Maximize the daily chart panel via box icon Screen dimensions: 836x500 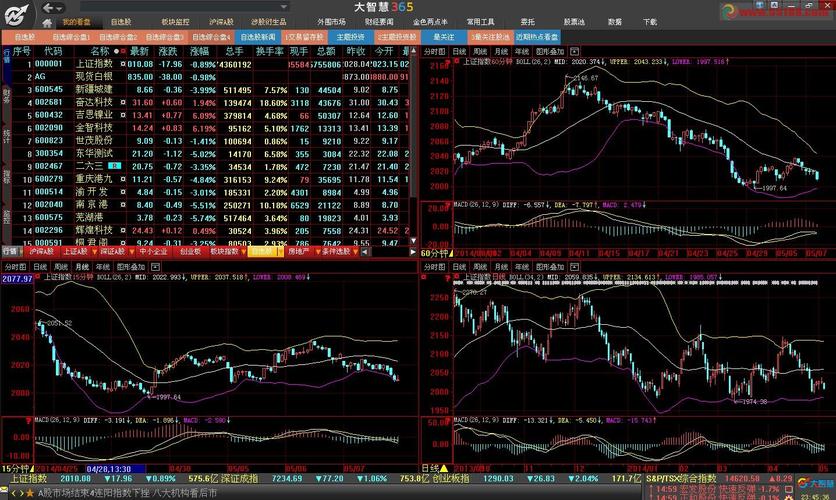[x=574, y=267]
